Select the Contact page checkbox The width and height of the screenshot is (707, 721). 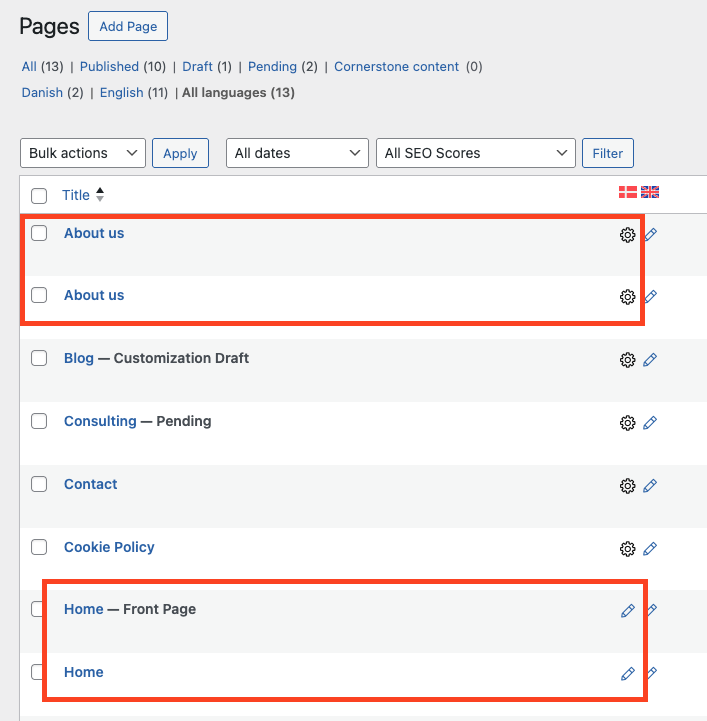[x=39, y=484]
